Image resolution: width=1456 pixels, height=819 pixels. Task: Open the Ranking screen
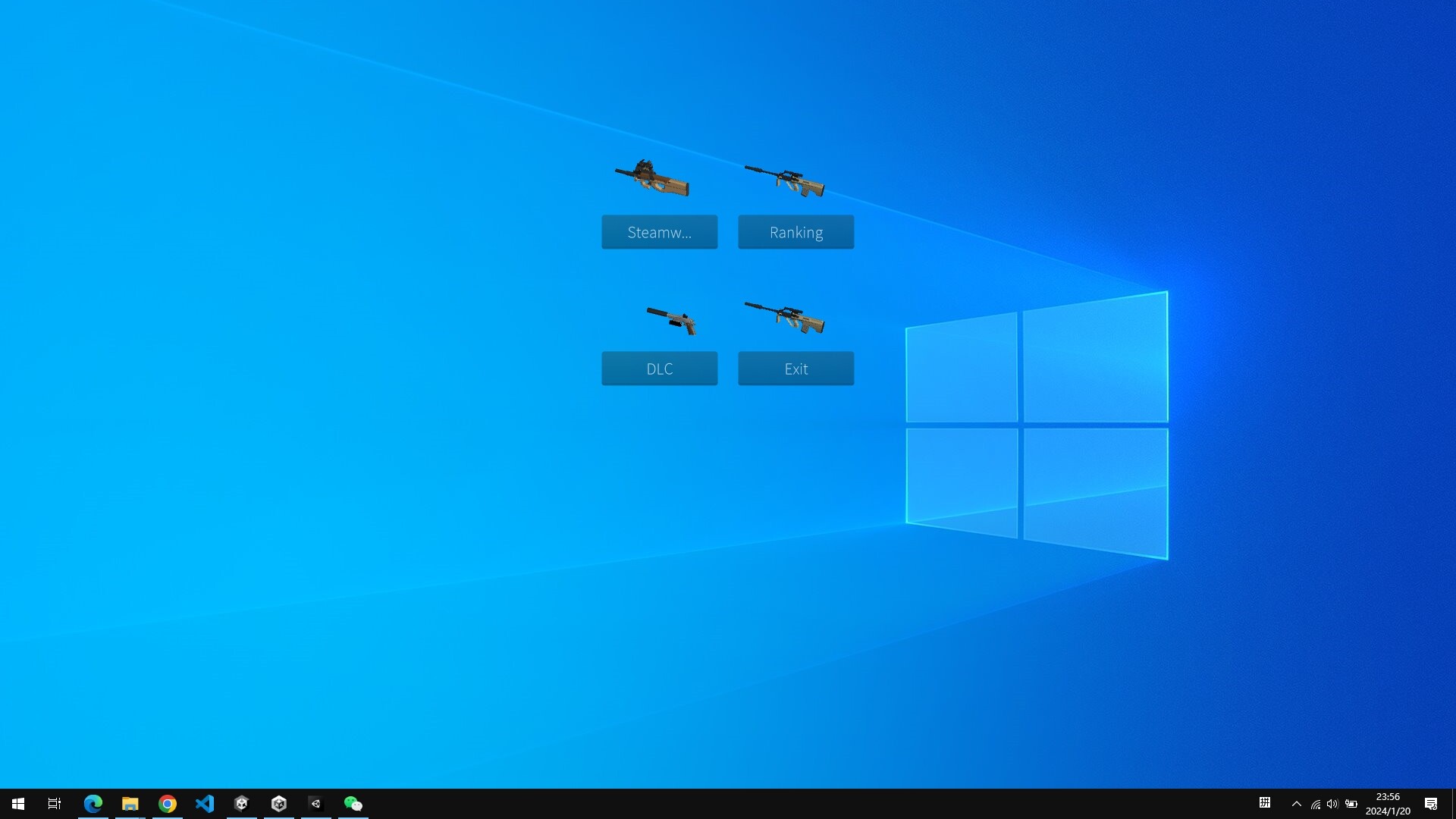[795, 232]
